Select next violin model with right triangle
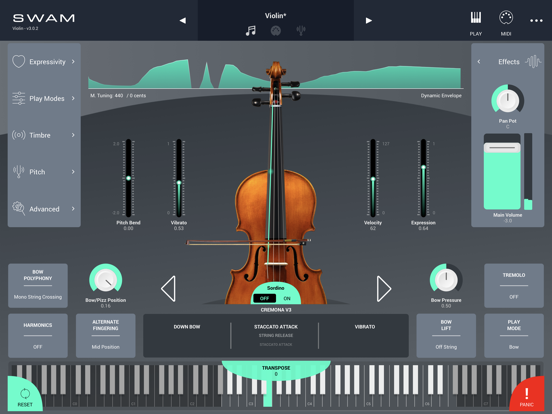This screenshot has height=414, width=552. [384, 289]
